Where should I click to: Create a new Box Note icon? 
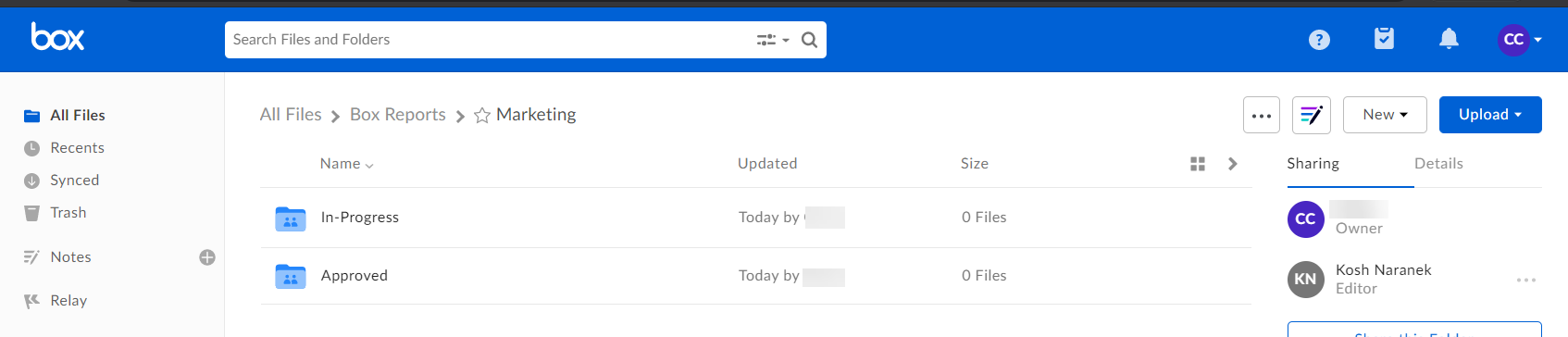point(1312,115)
